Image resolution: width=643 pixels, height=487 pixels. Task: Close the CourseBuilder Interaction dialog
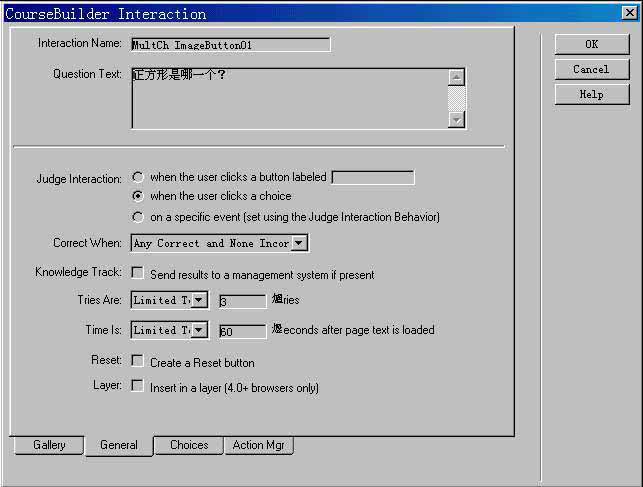point(628,13)
